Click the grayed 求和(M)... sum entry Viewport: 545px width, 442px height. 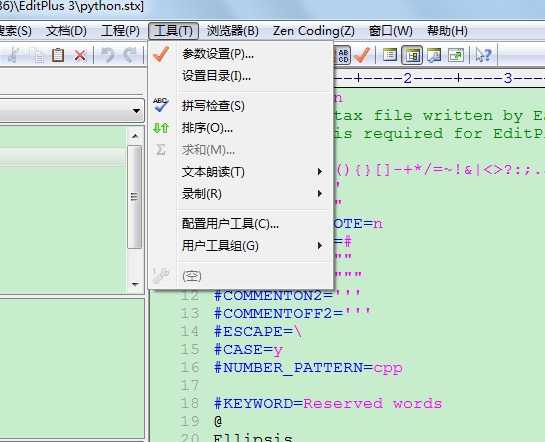[241, 150]
